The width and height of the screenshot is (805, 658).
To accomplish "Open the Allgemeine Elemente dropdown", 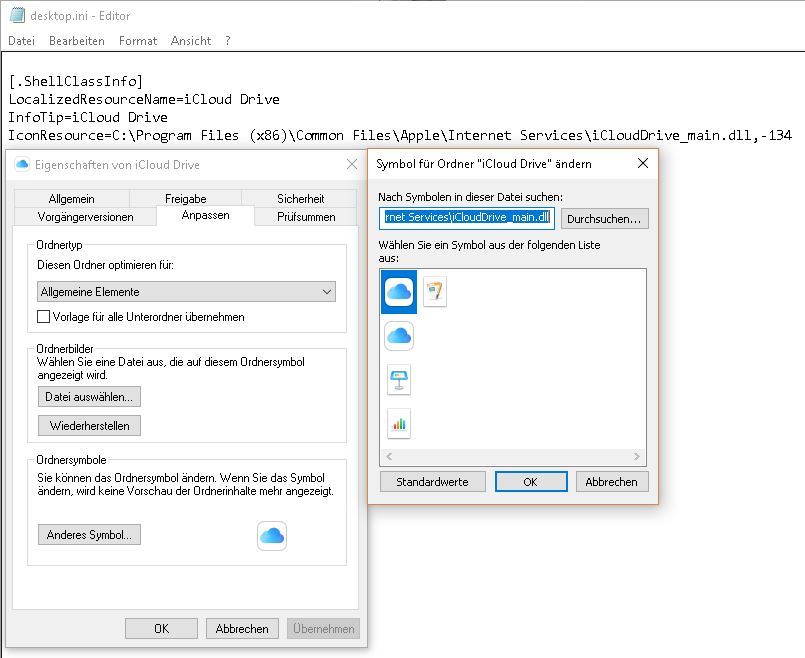I will [x=186, y=292].
